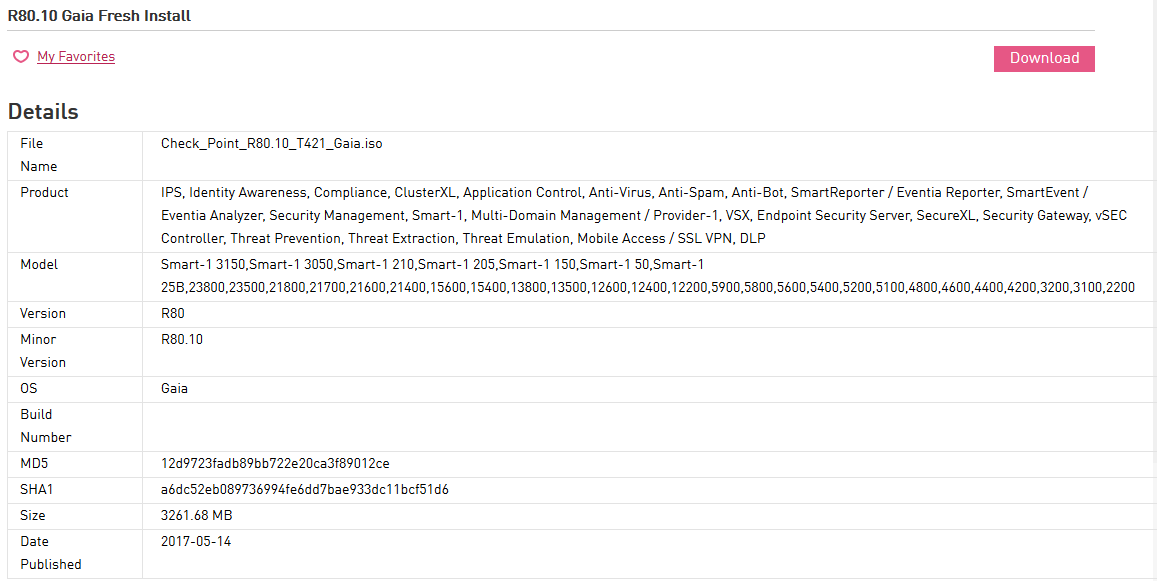The image size is (1157, 581).
Task: Open the My Favorites link
Action: click(76, 57)
